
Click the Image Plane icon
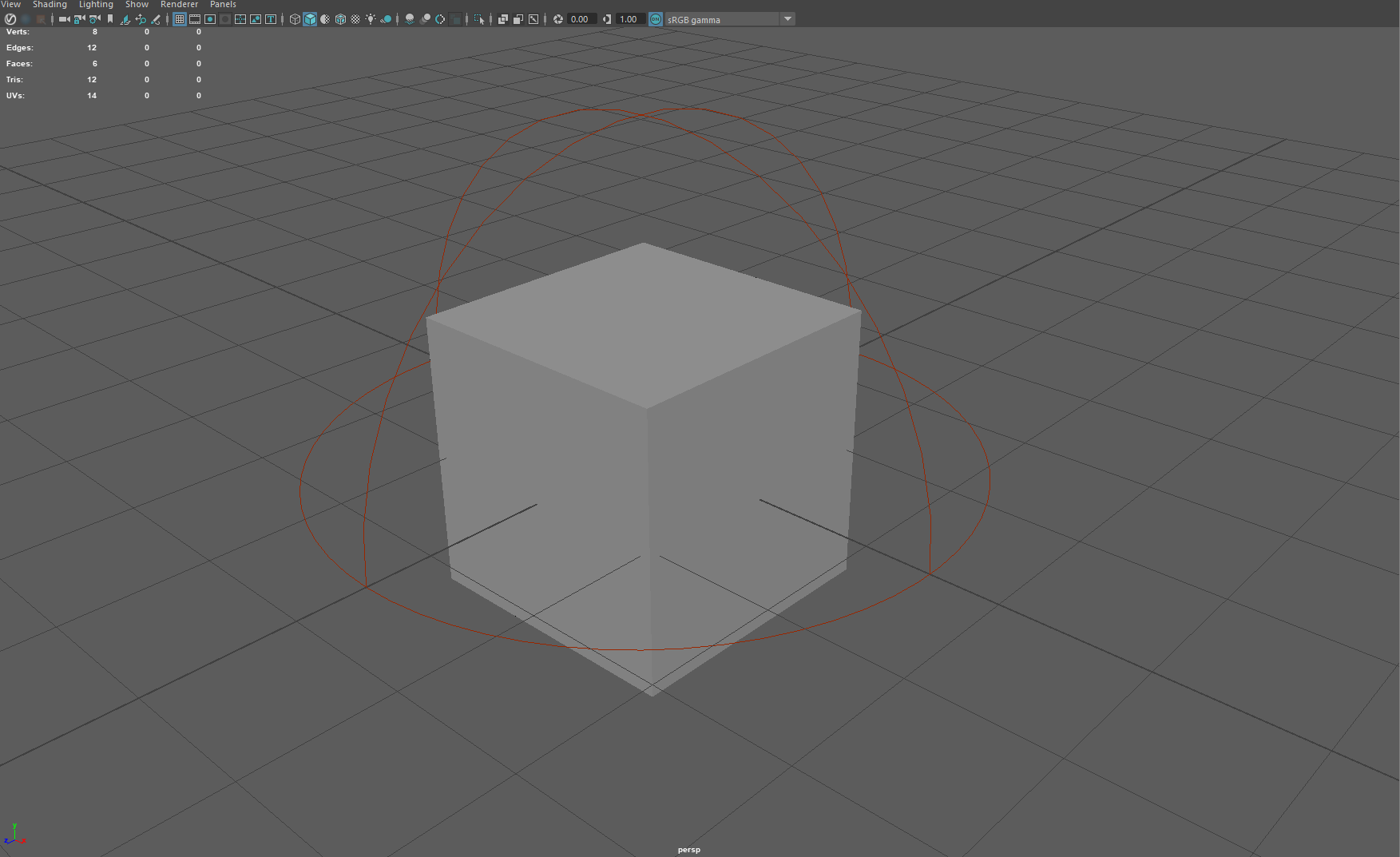[125, 19]
